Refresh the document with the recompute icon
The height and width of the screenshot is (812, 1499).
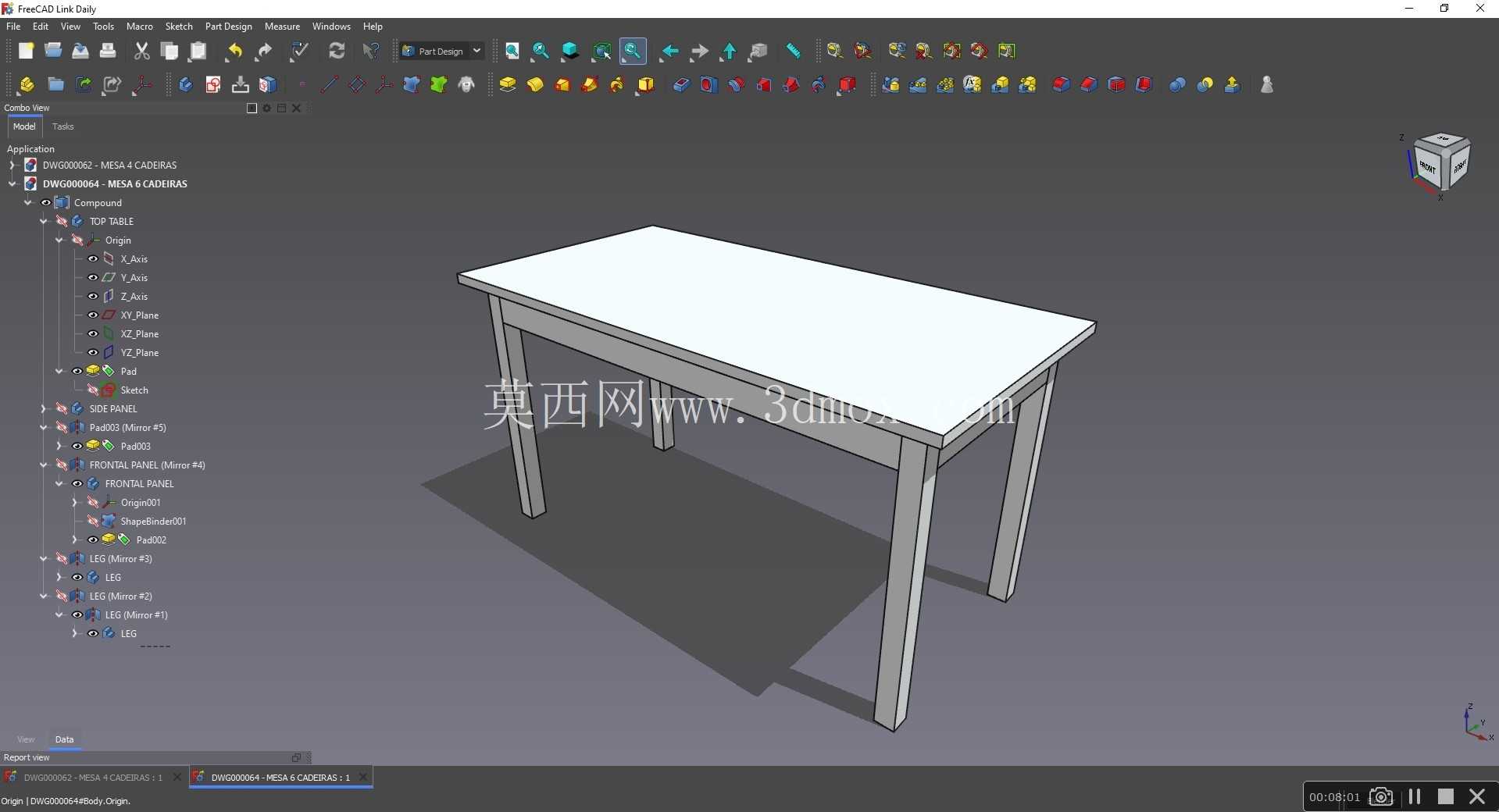[337, 52]
